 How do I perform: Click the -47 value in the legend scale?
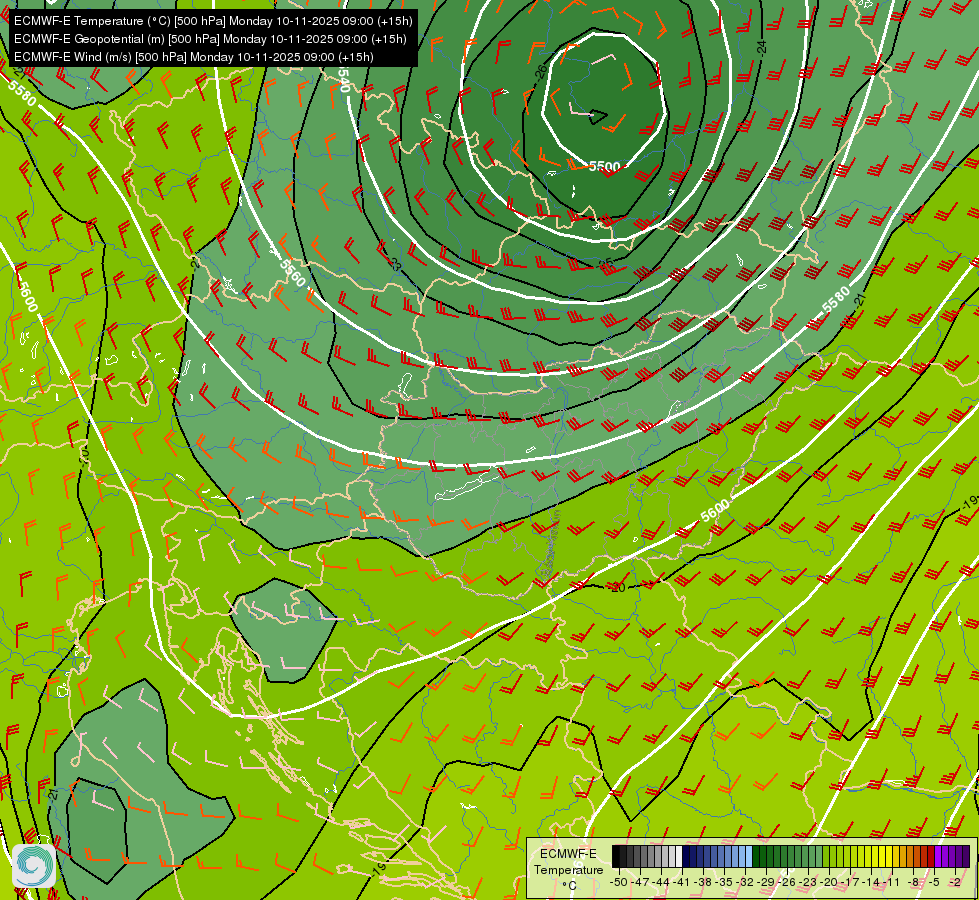tap(639, 882)
